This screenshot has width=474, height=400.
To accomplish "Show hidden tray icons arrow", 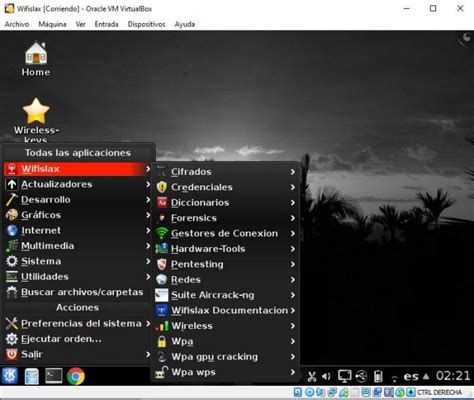I will (x=426, y=377).
